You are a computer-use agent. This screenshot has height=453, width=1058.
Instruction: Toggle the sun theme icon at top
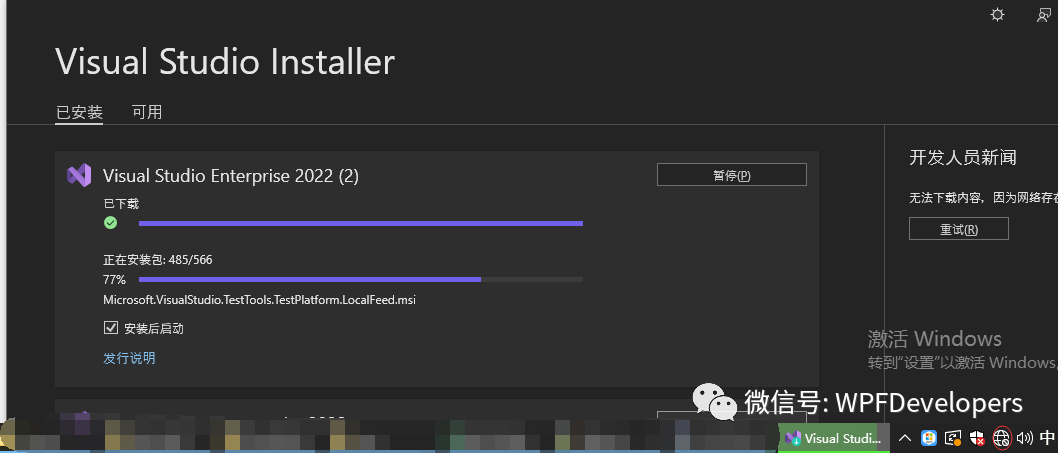coord(997,15)
